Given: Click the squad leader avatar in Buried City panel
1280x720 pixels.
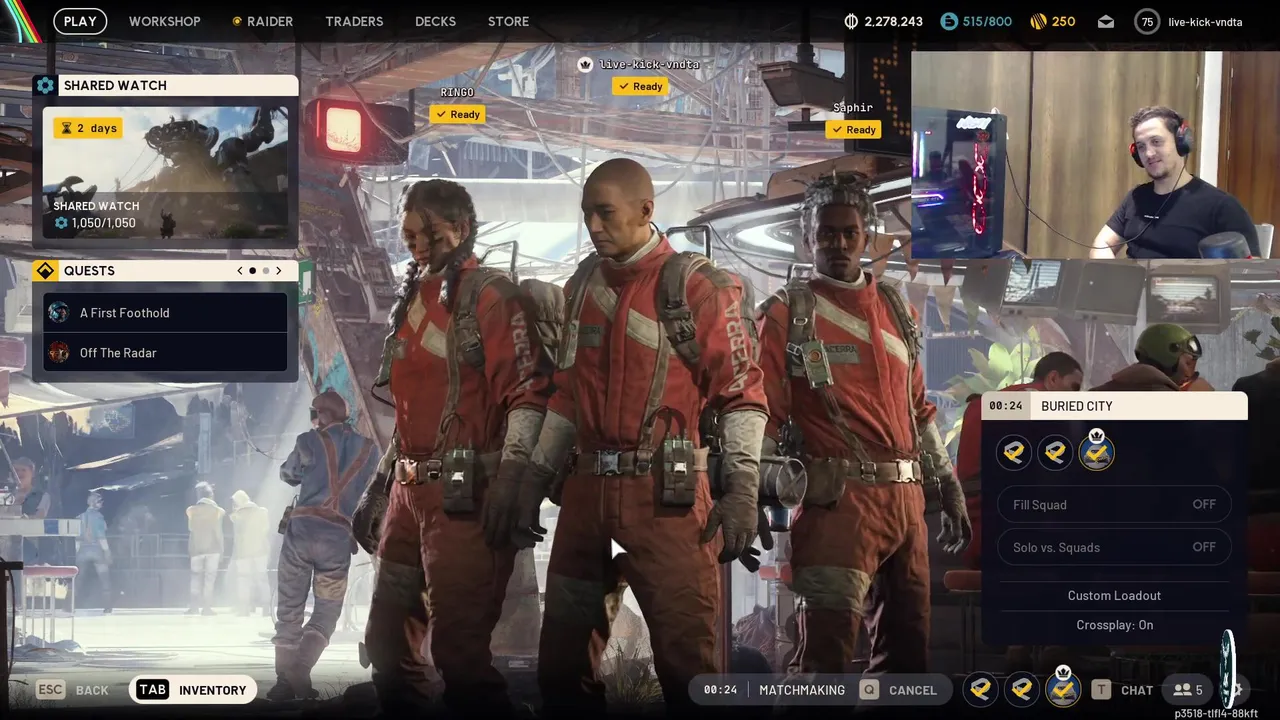Looking at the screenshot, I should click(1097, 451).
